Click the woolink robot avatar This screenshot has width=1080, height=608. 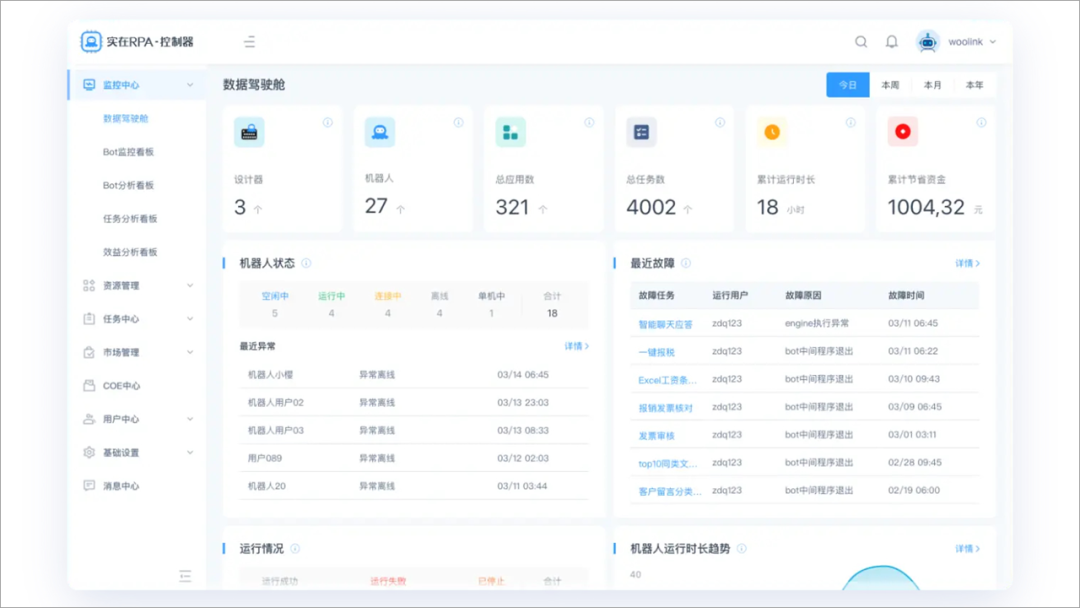coord(928,42)
